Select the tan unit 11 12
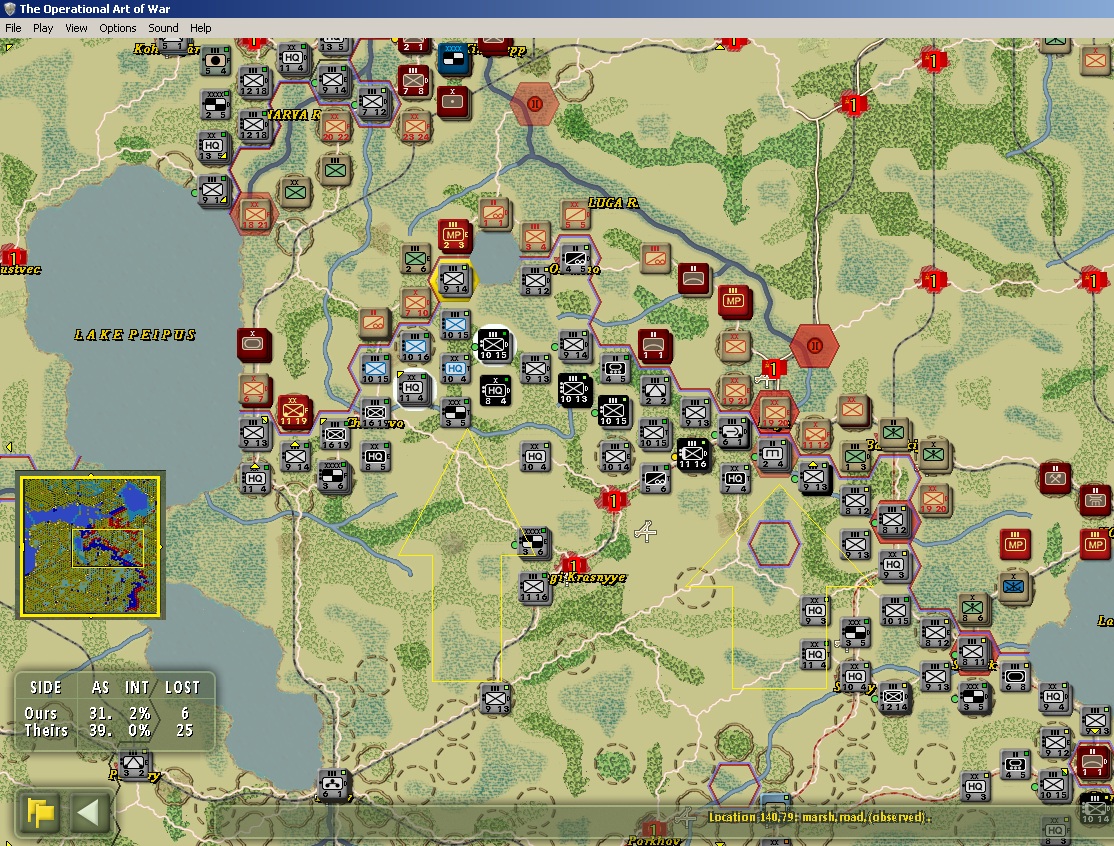 pos(816,435)
